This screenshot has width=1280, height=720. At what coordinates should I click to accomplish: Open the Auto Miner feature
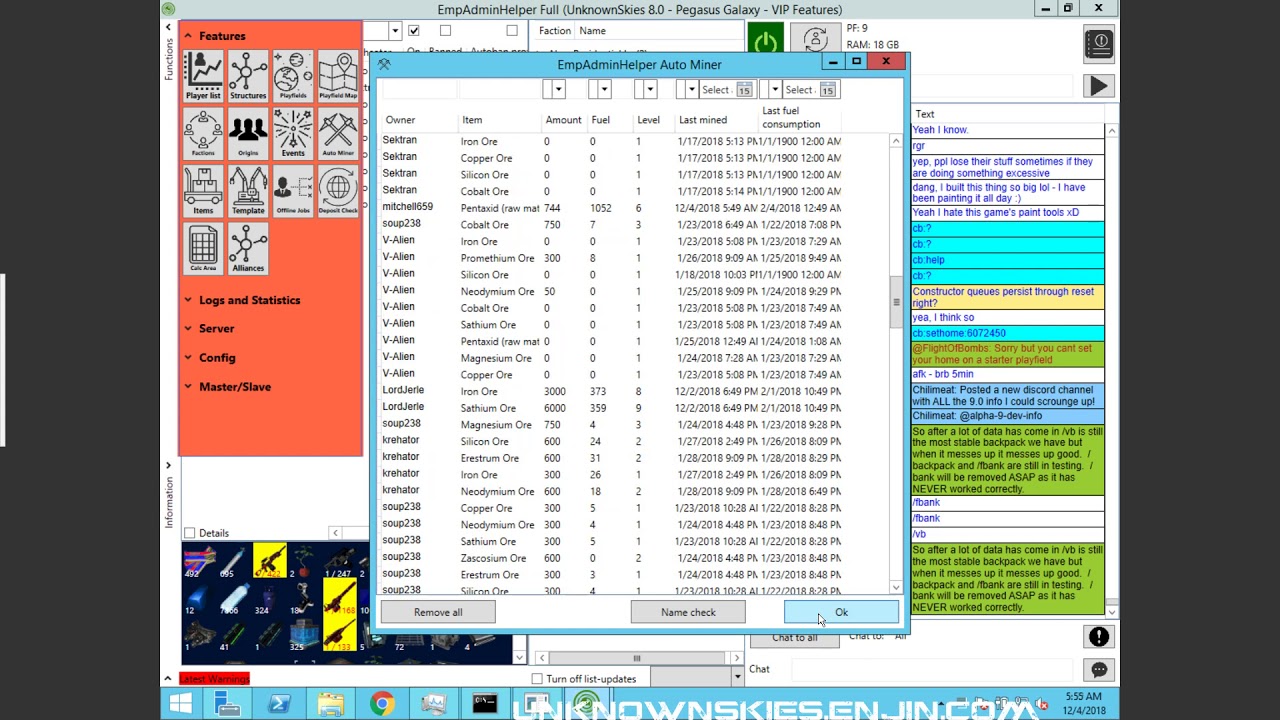[338, 134]
